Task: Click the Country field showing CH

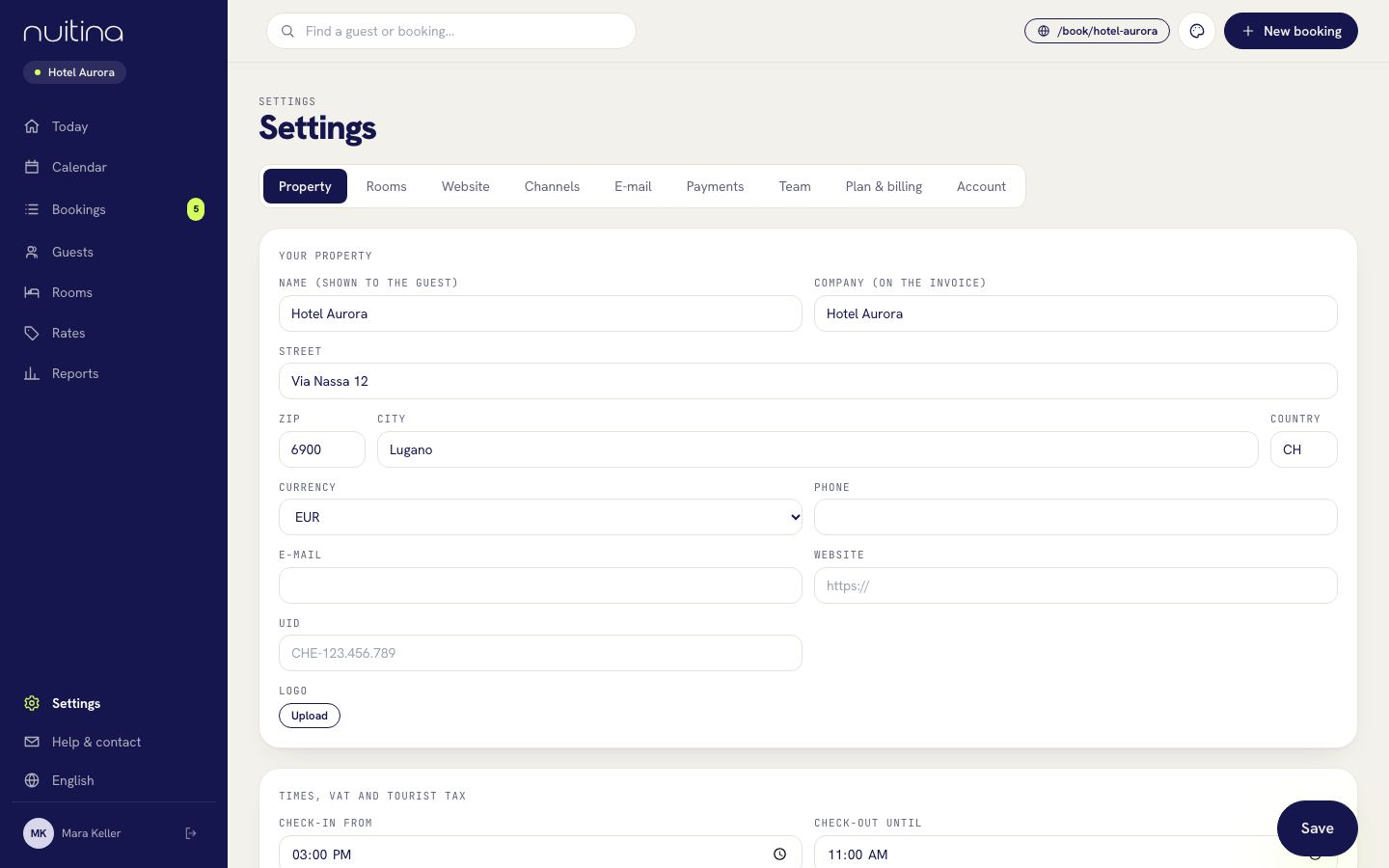Action: tap(1304, 449)
